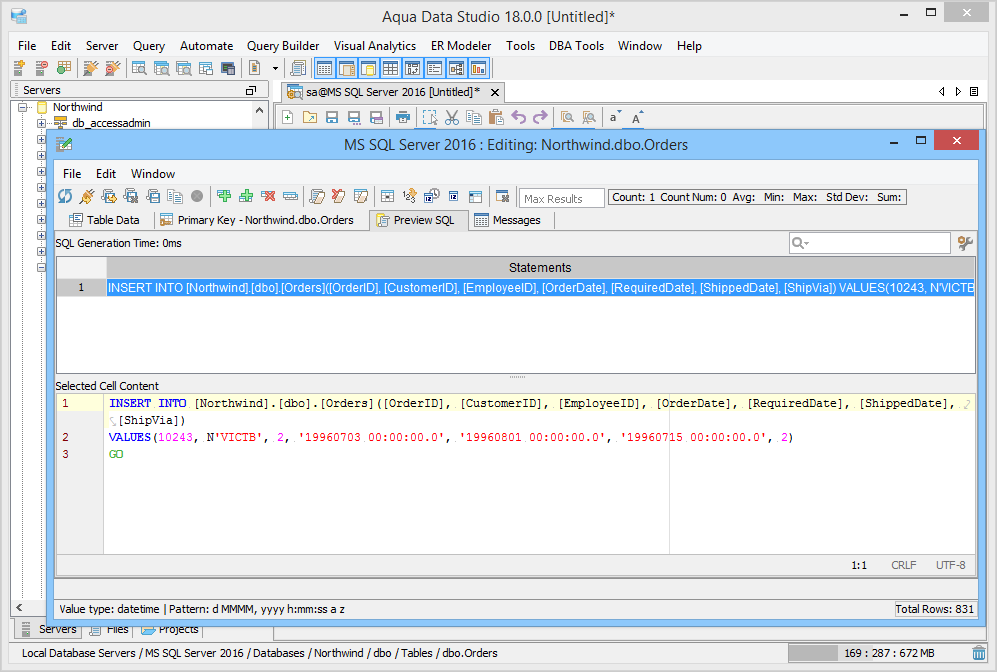Image resolution: width=997 pixels, height=672 pixels.
Task: Toggle the grid view toolbar button
Action: 390,68
